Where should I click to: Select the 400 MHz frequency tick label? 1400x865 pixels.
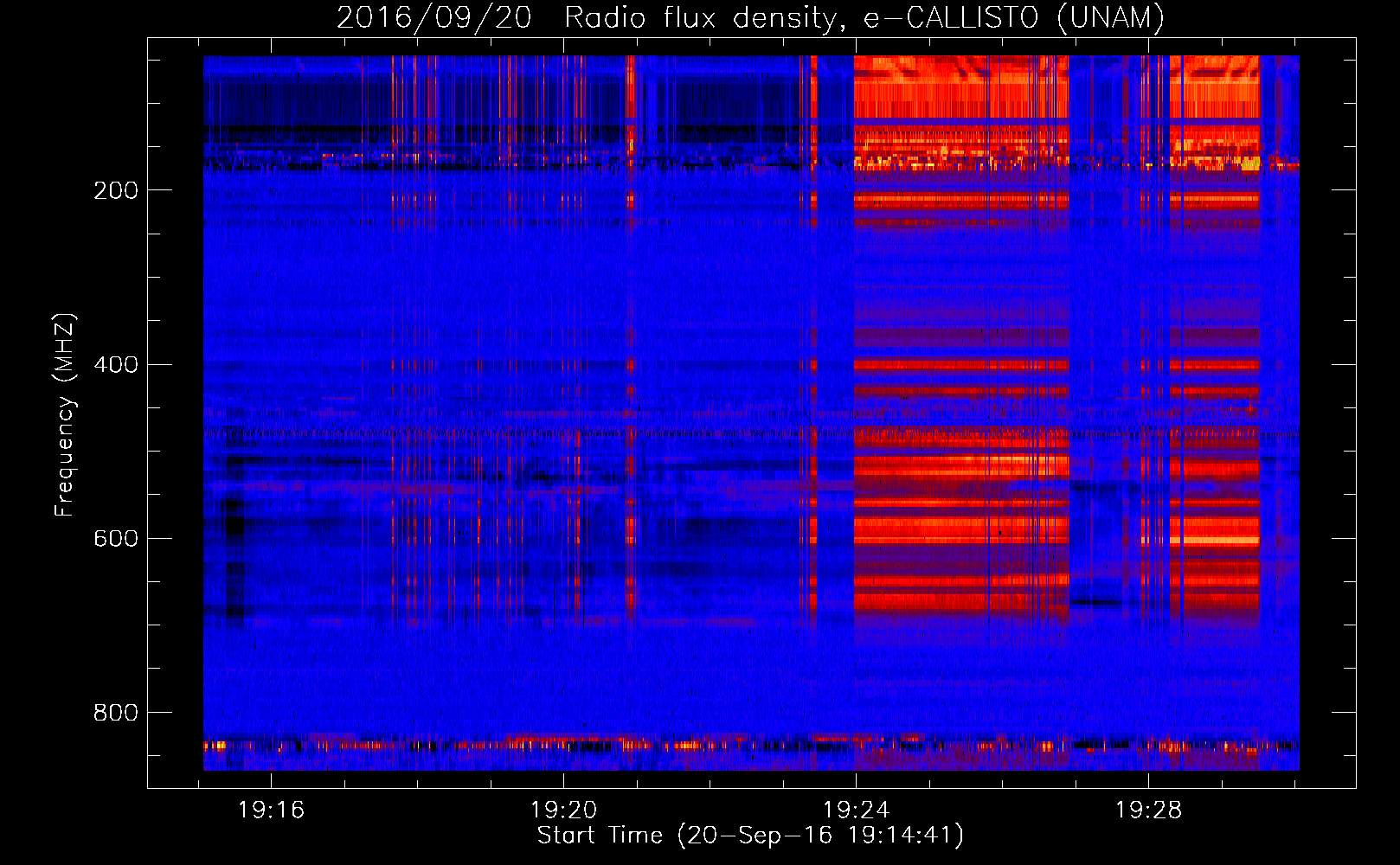116,364
